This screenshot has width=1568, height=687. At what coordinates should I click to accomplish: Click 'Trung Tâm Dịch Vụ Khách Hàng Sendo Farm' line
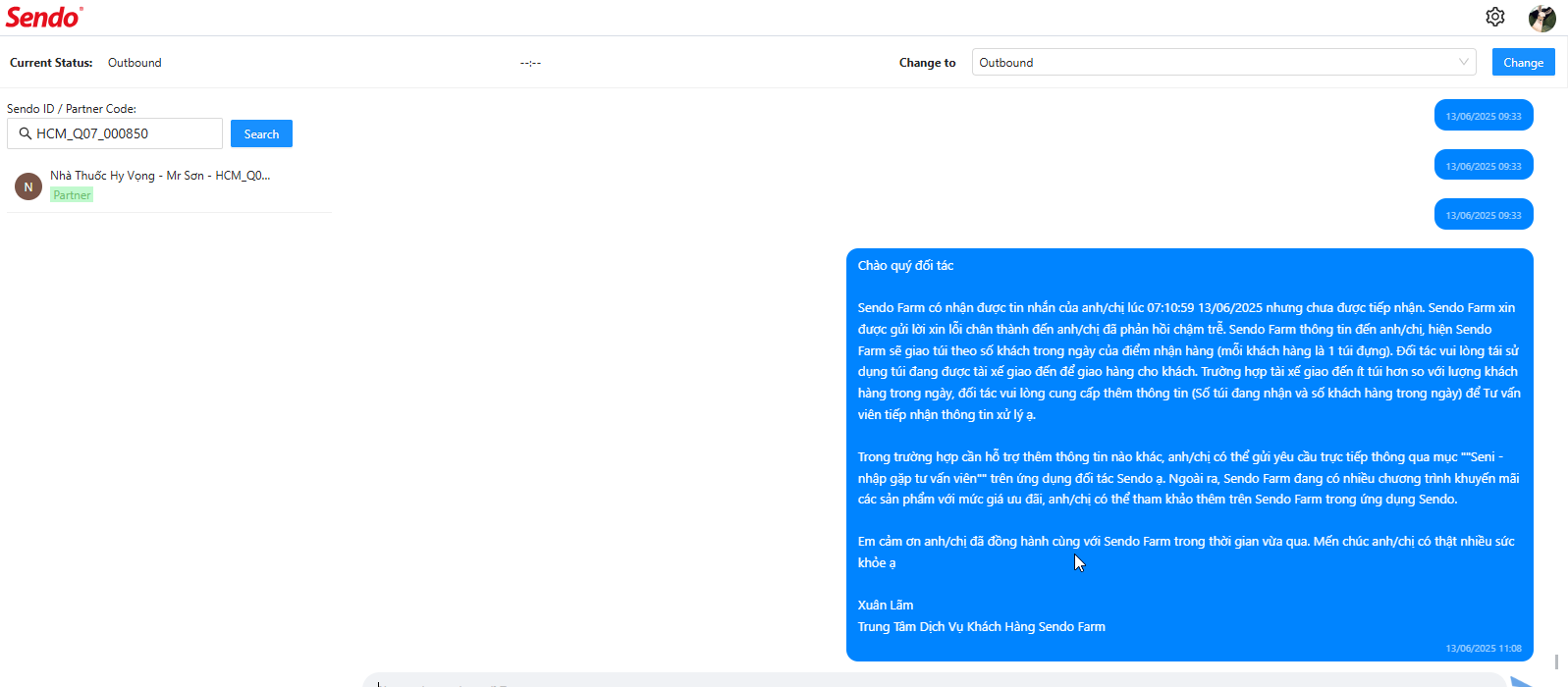coord(981,627)
